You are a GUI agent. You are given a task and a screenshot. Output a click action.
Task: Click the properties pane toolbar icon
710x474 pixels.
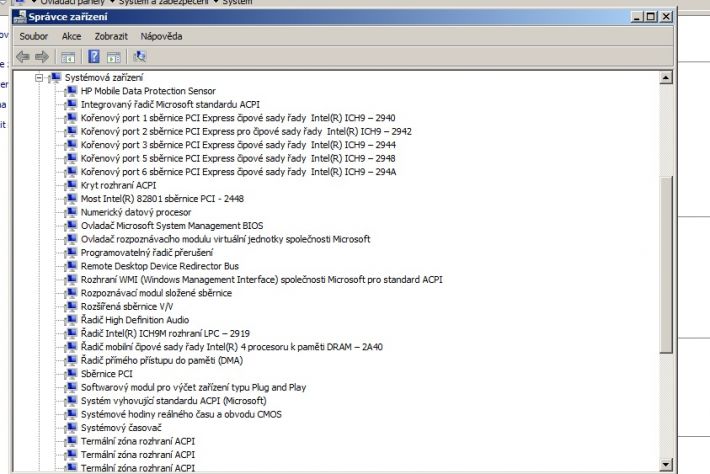[114, 57]
